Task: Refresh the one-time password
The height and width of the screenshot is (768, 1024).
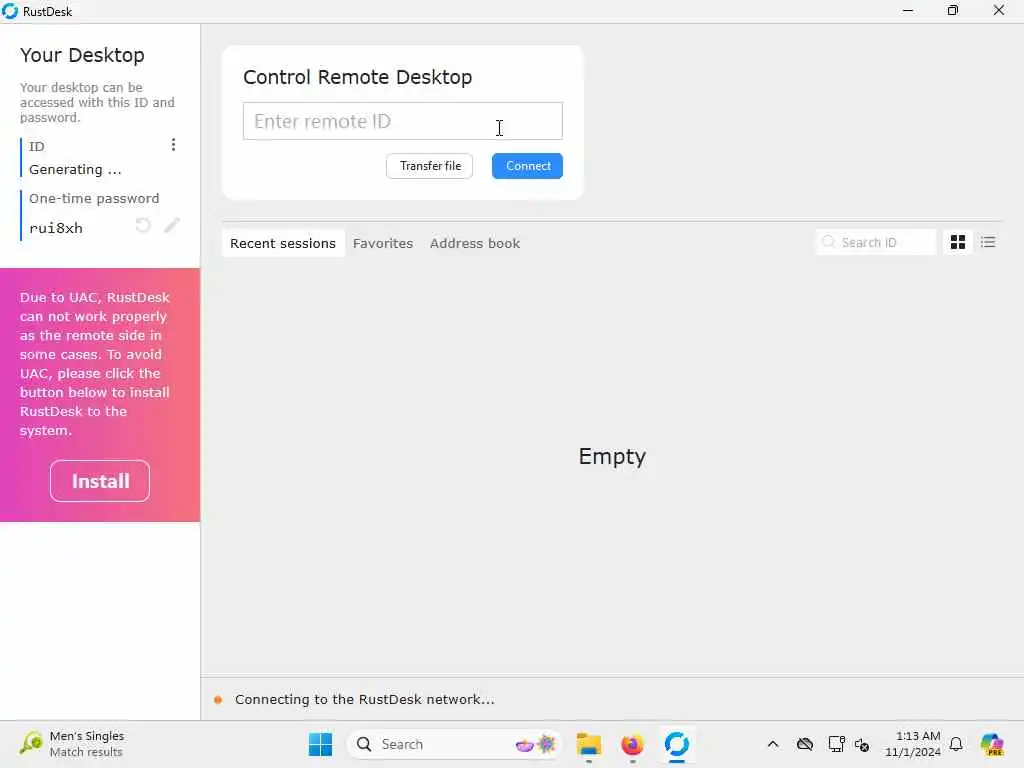Action: pos(143,225)
